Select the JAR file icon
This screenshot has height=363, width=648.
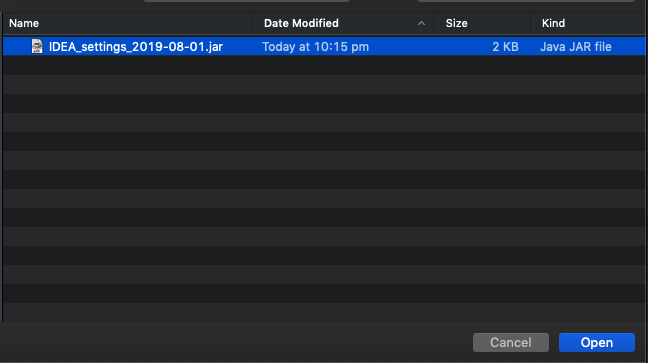(x=37, y=46)
